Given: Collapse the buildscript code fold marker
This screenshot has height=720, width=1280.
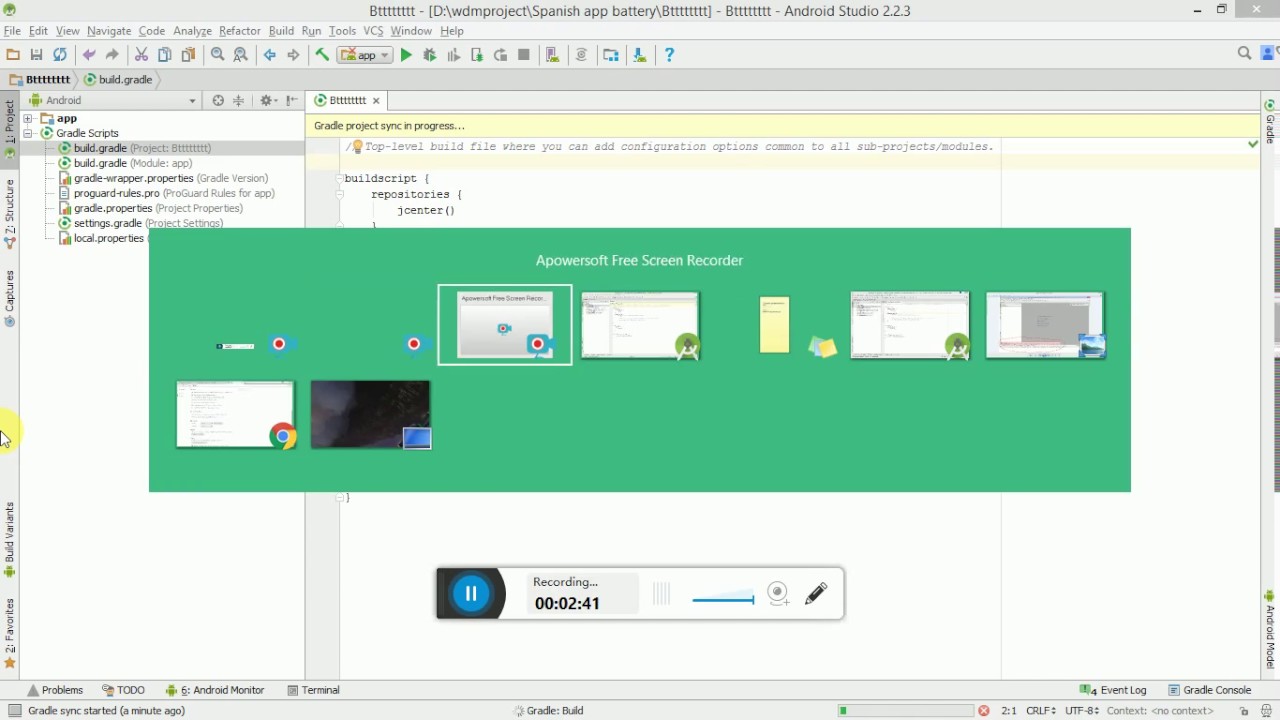Looking at the screenshot, I should (339, 178).
